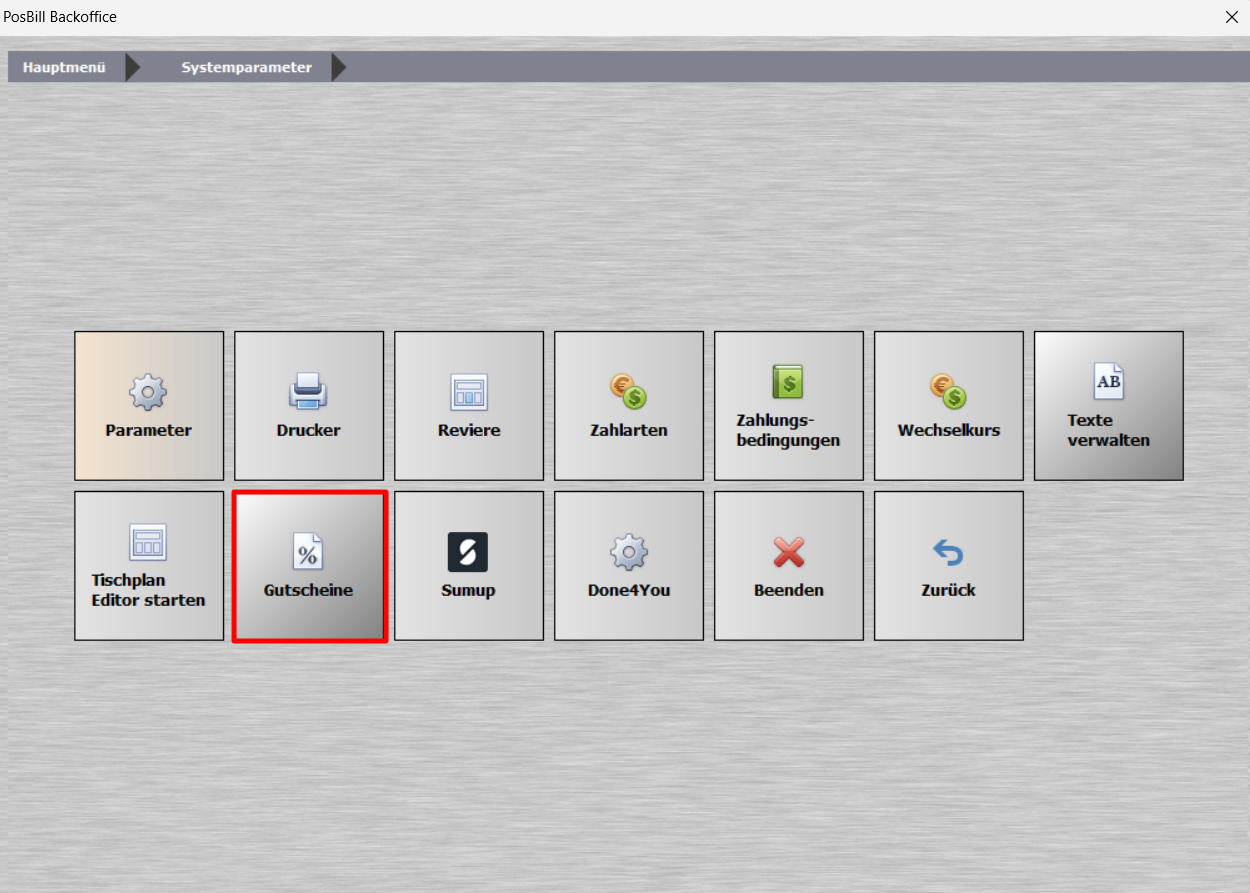The width and height of the screenshot is (1250, 893).
Task: Select the Reviere tile
Action: click(469, 406)
